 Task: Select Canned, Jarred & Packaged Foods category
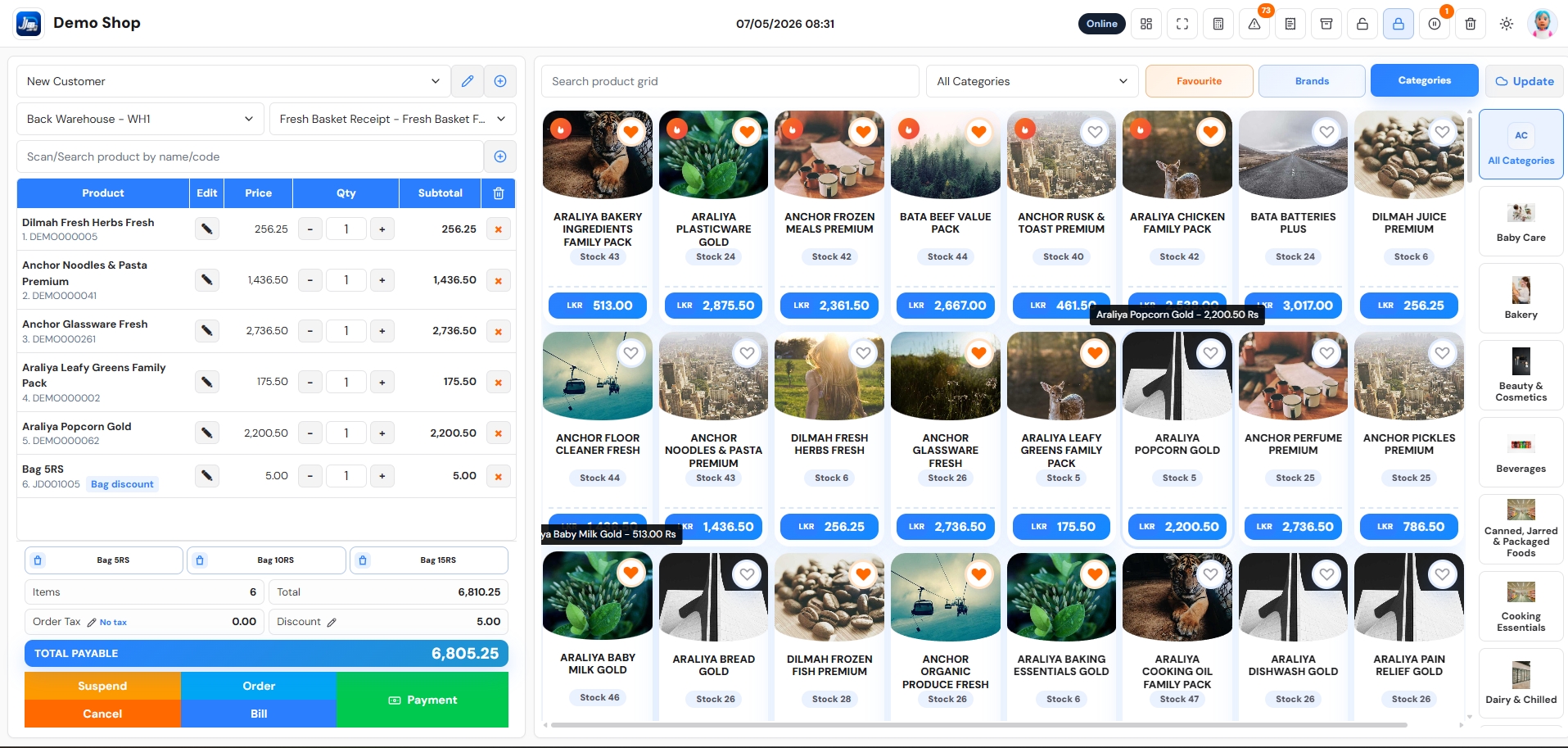click(x=1521, y=529)
